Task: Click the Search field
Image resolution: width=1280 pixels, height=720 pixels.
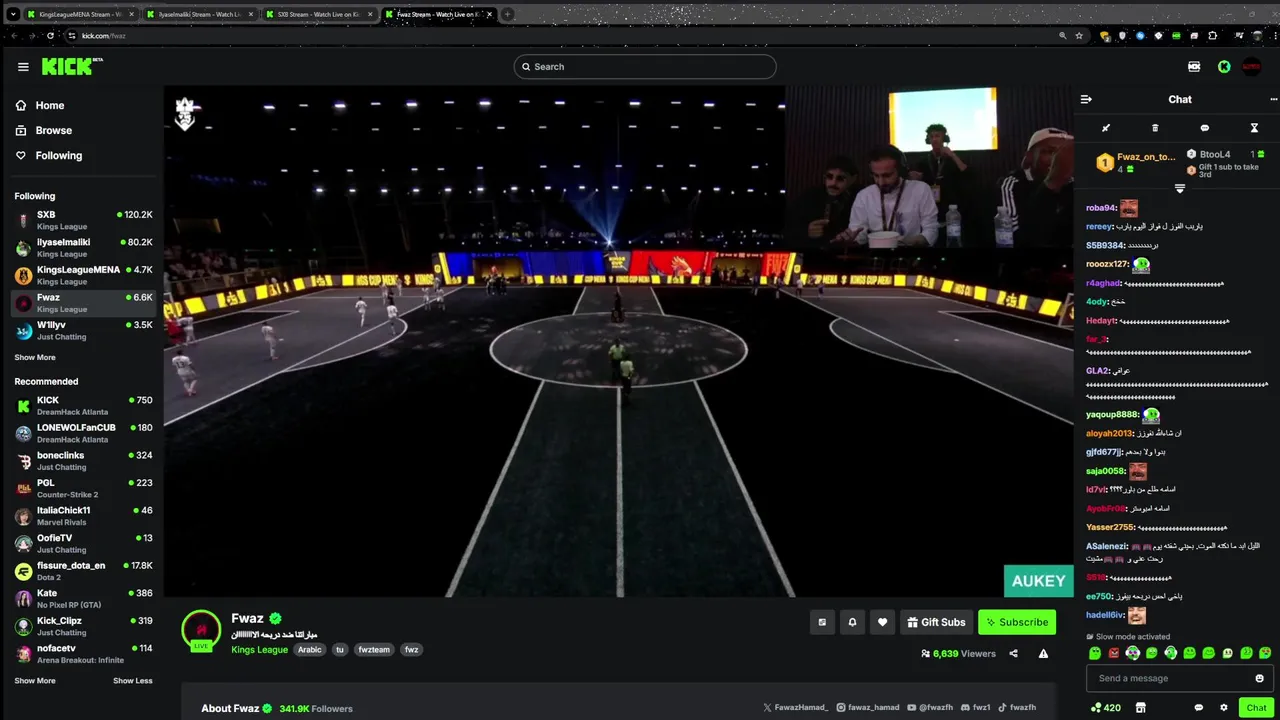Action: point(645,66)
